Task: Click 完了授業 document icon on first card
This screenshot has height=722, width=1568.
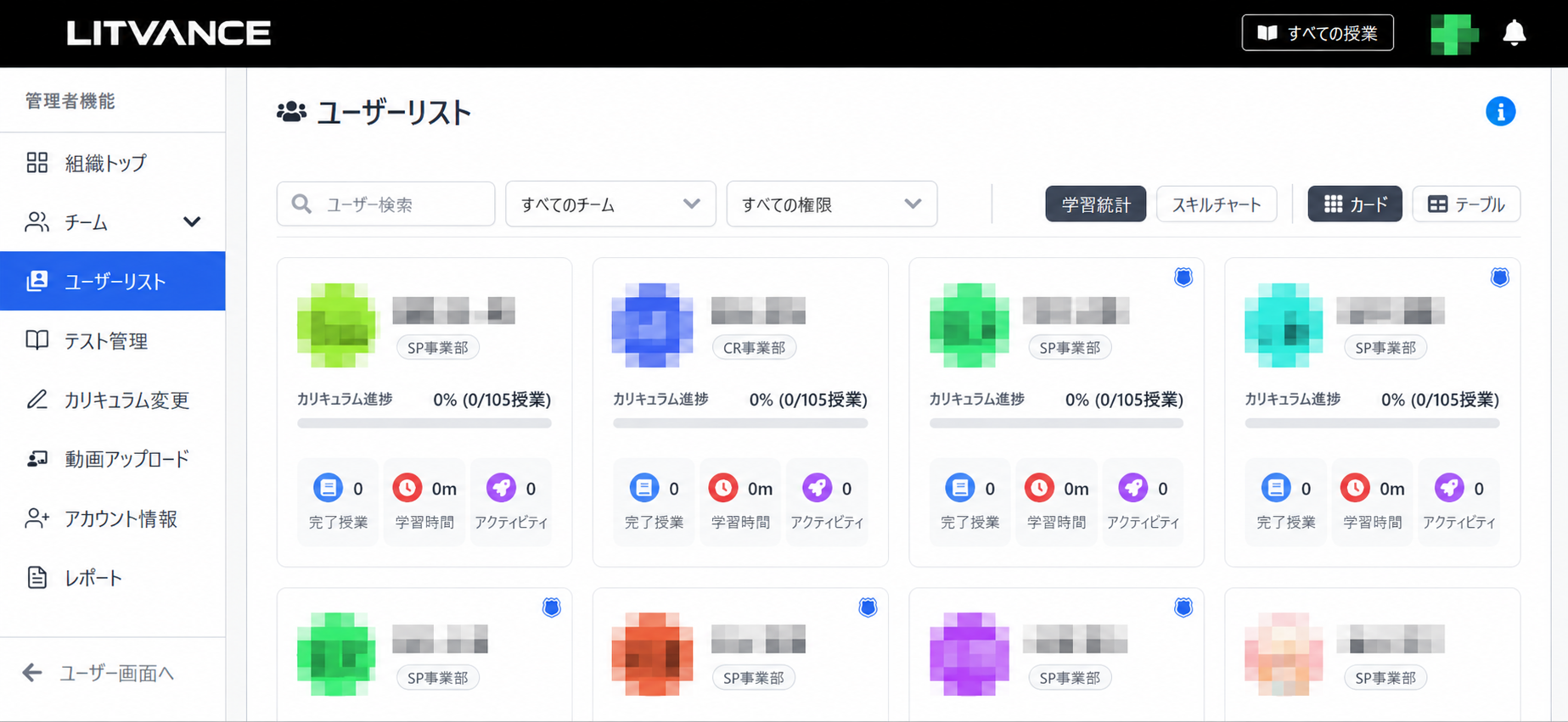Action: (328, 488)
